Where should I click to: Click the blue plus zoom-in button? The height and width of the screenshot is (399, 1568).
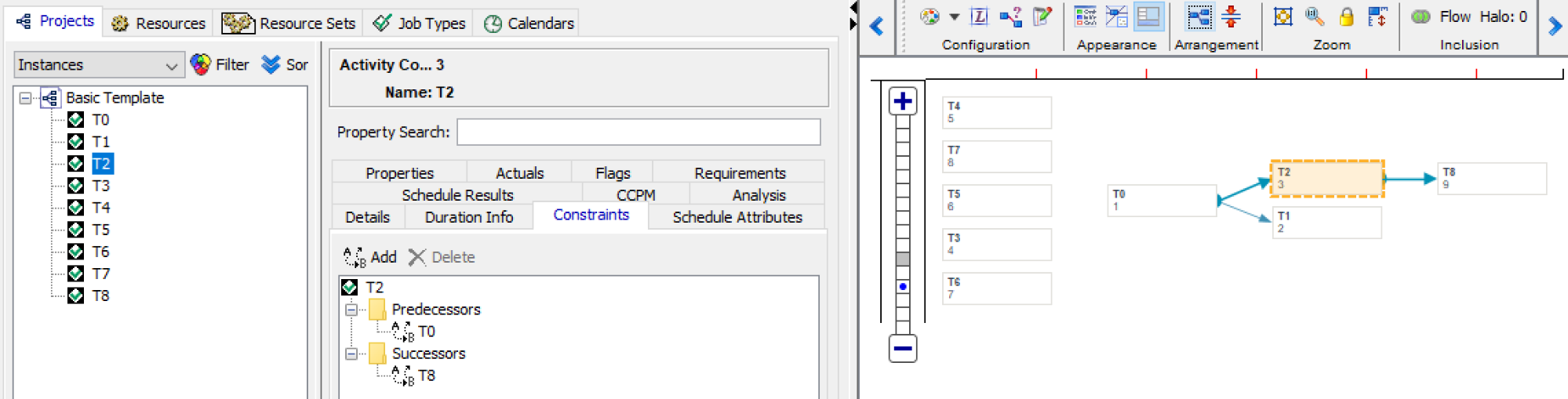903,101
